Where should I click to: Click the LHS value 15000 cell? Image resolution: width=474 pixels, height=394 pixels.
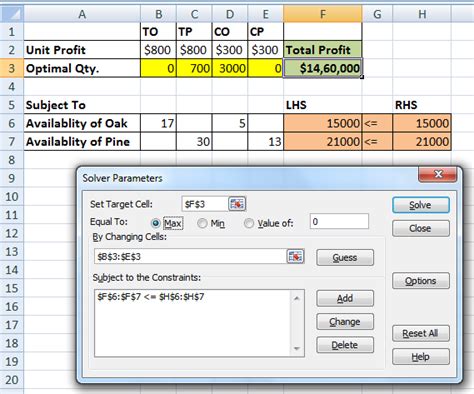click(x=323, y=123)
